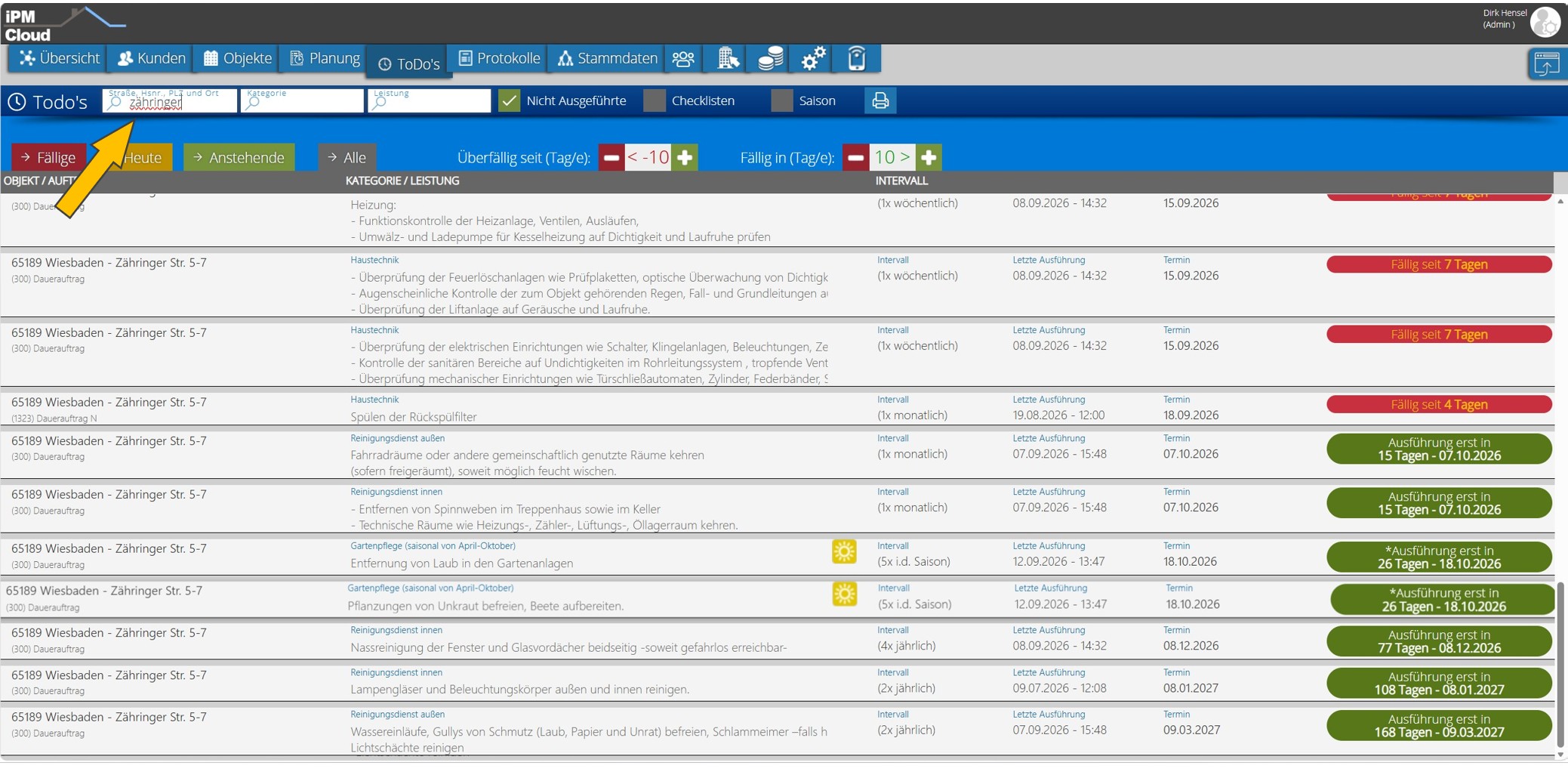Open the Protokolle tab
This screenshot has width=1568, height=775.
(x=499, y=58)
